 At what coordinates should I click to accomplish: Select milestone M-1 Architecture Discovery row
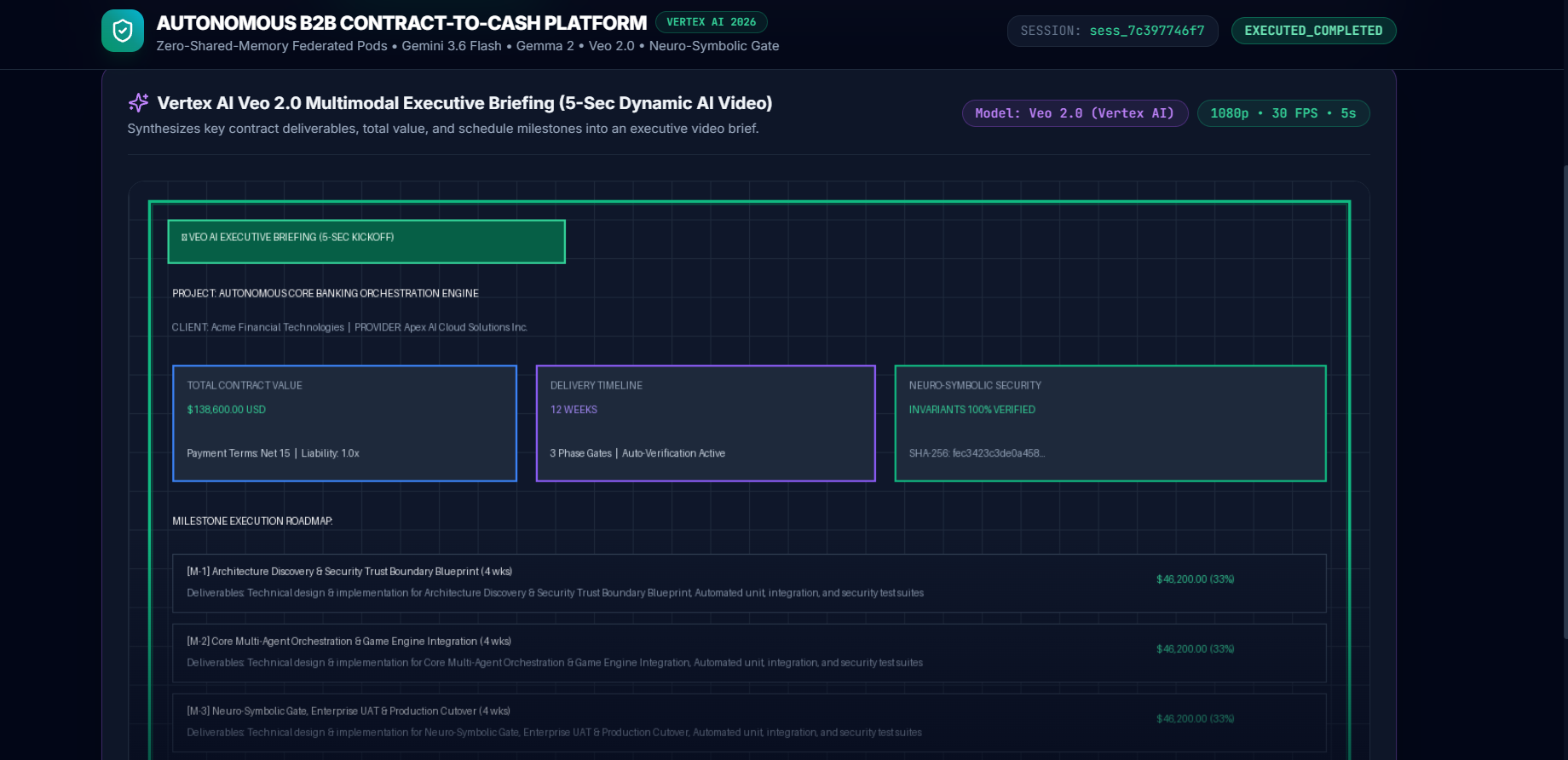pos(749,584)
